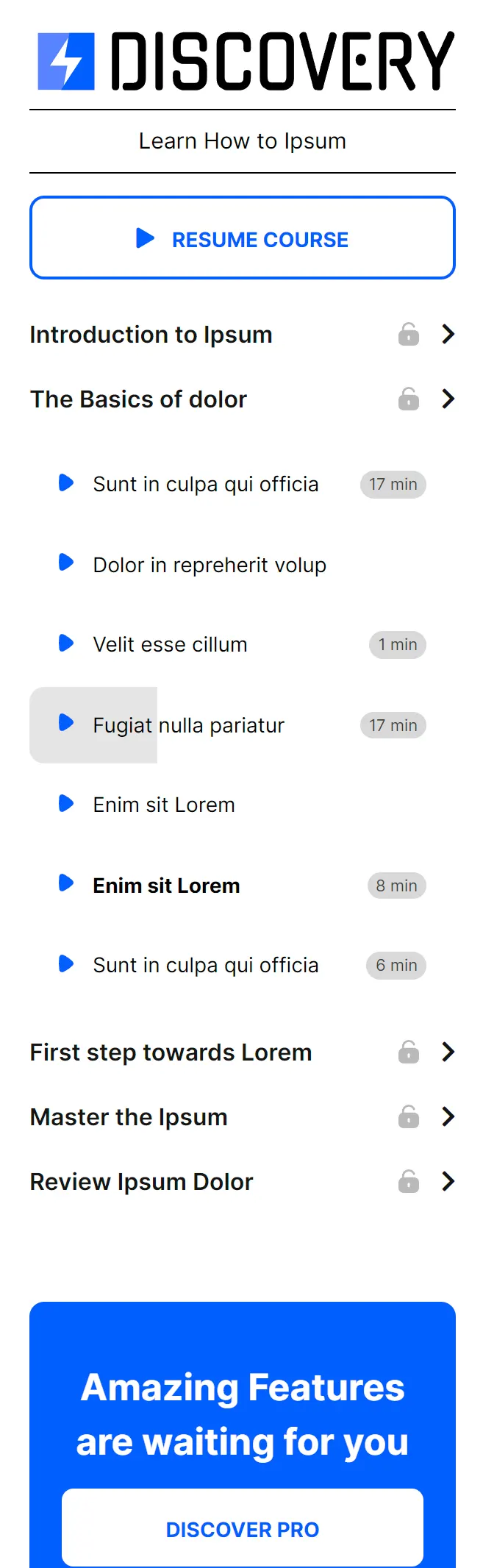
Task: Click the lock icon beside Review Ipsum Dolor
Action: [409, 1181]
